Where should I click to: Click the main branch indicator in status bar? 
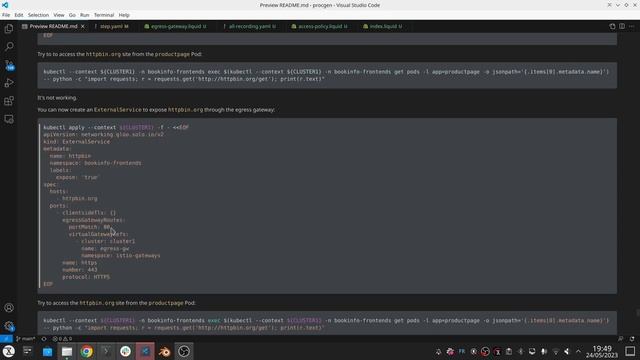pos(26,339)
